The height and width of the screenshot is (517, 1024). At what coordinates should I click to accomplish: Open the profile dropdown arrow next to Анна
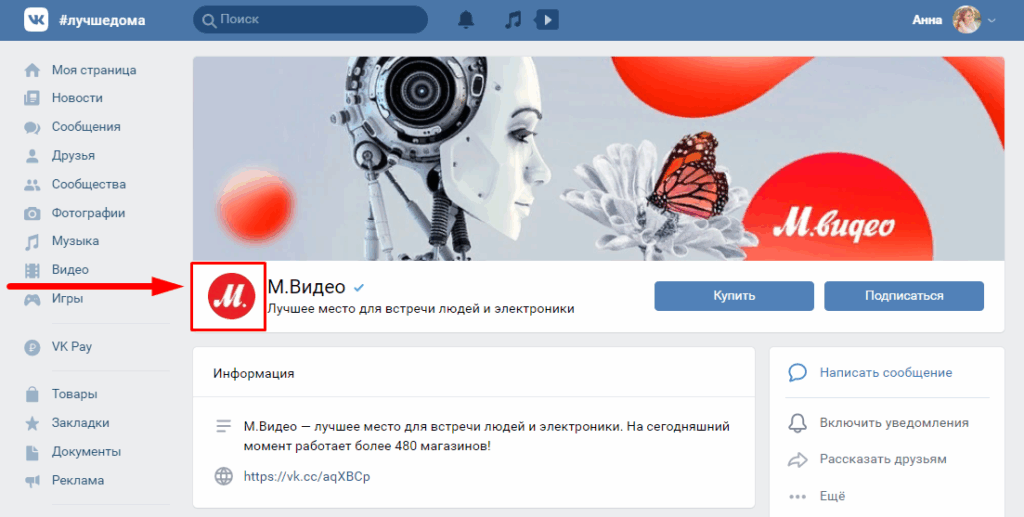click(x=992, y=20)
